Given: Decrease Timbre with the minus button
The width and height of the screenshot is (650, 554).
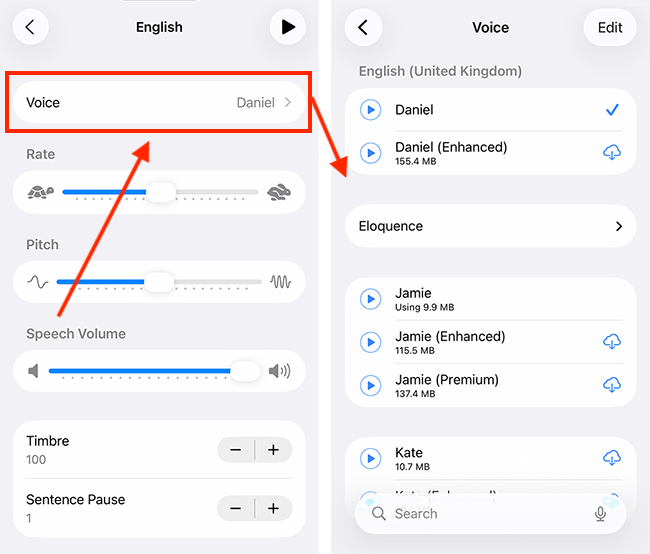Looking at the screenshot, I should [236, 450].
